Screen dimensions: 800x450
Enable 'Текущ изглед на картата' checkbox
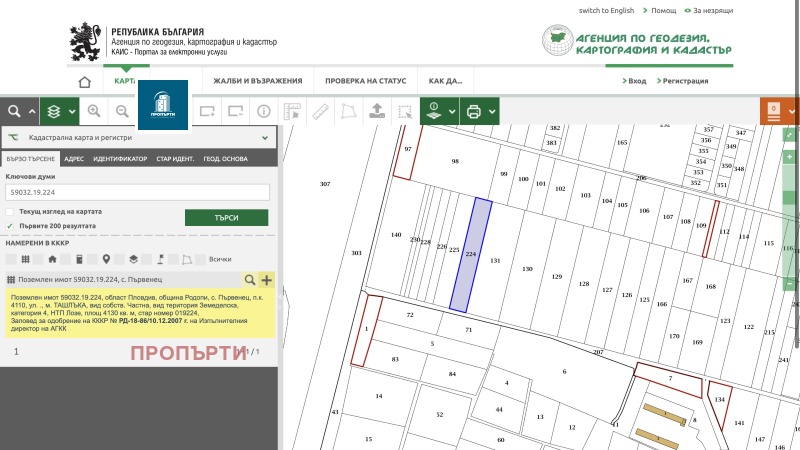10,212
